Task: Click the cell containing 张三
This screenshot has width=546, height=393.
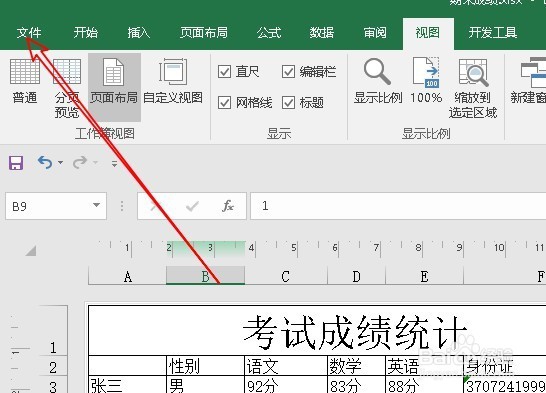Action: 127,385
